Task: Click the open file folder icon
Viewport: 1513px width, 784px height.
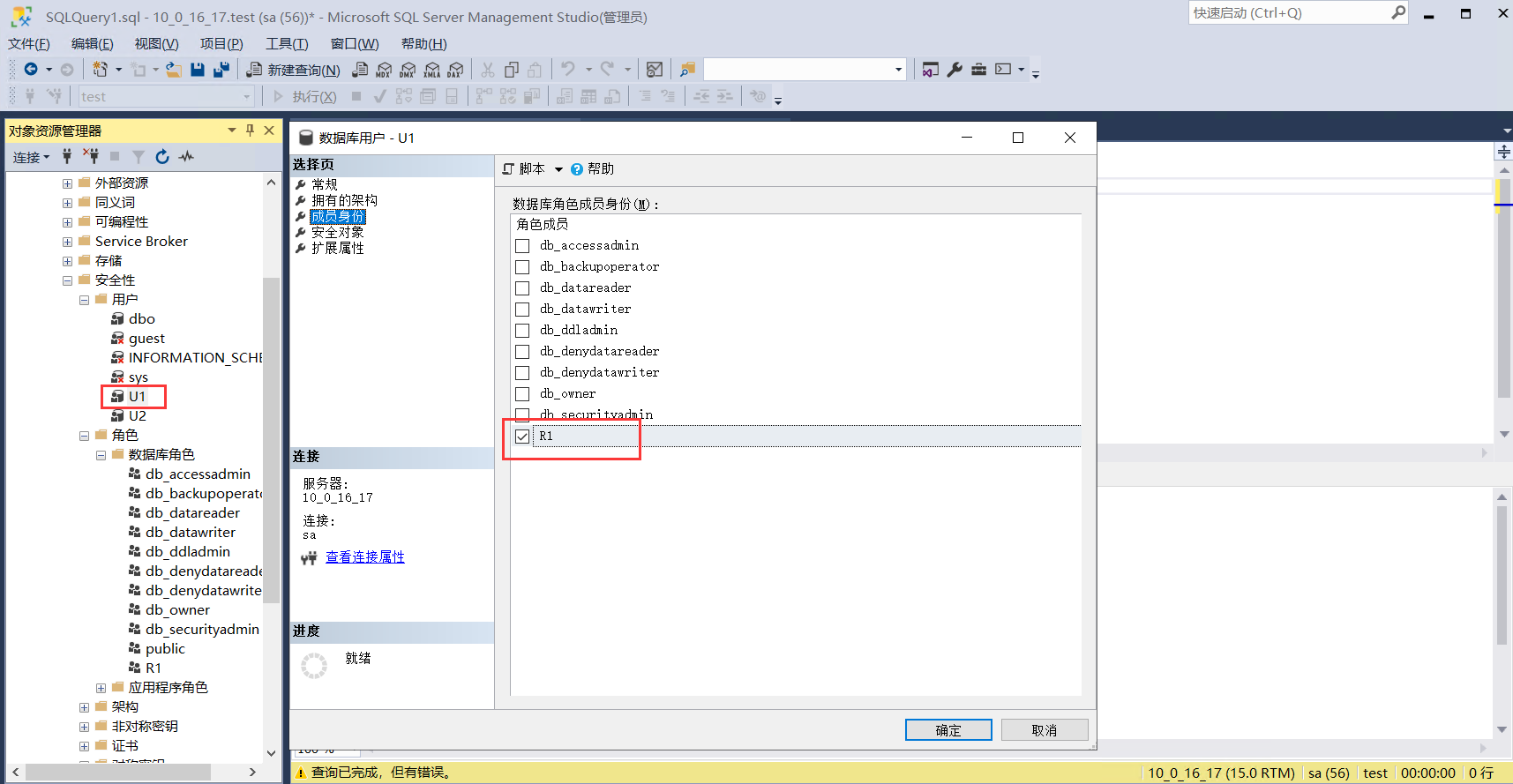Action: (x=174, y=69)
